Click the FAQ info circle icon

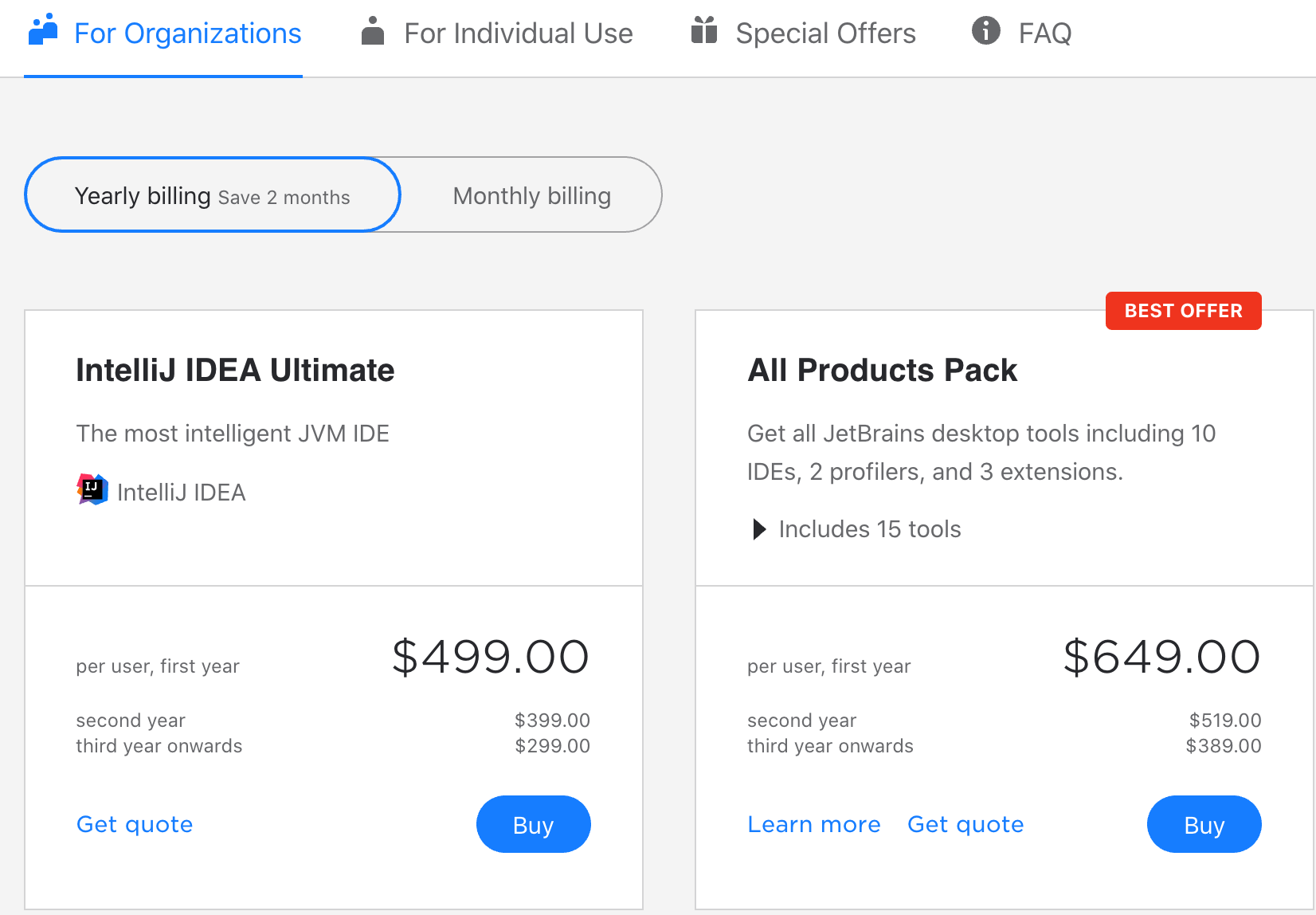click(985, 31)
